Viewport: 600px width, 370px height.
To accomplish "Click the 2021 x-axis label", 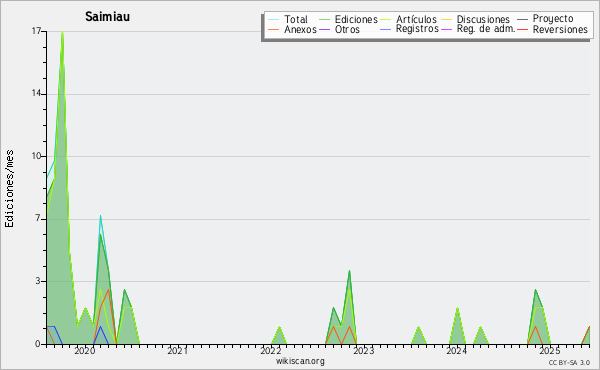I will coord(178,351).
